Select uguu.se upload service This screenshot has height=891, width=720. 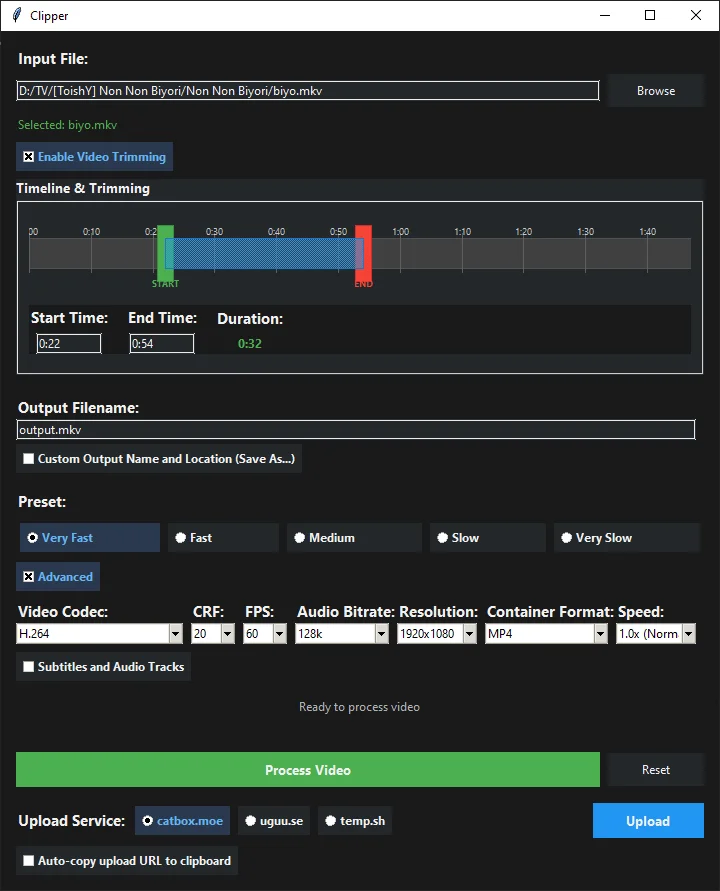point(274,821)
